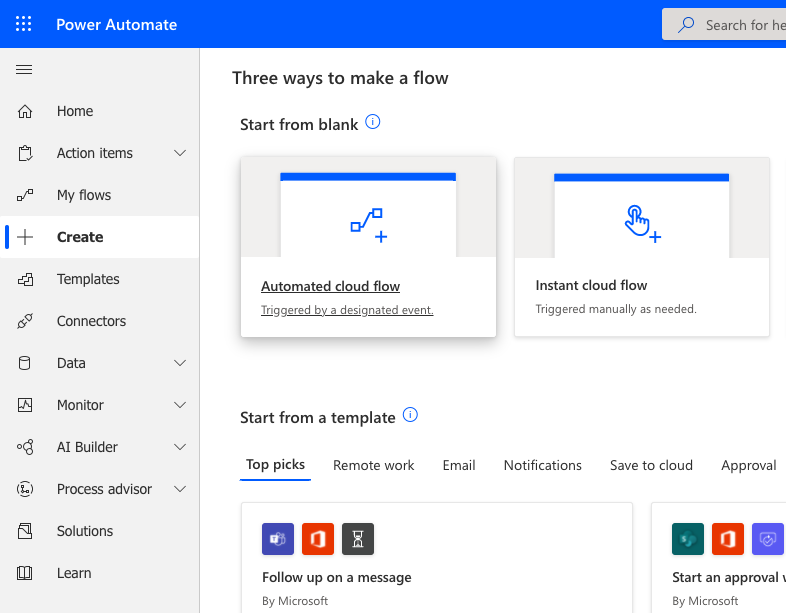Image resolution: width=786 pixels, height=613 pixels.
Task: Click the search input field
Action: (x=740, y=25)
